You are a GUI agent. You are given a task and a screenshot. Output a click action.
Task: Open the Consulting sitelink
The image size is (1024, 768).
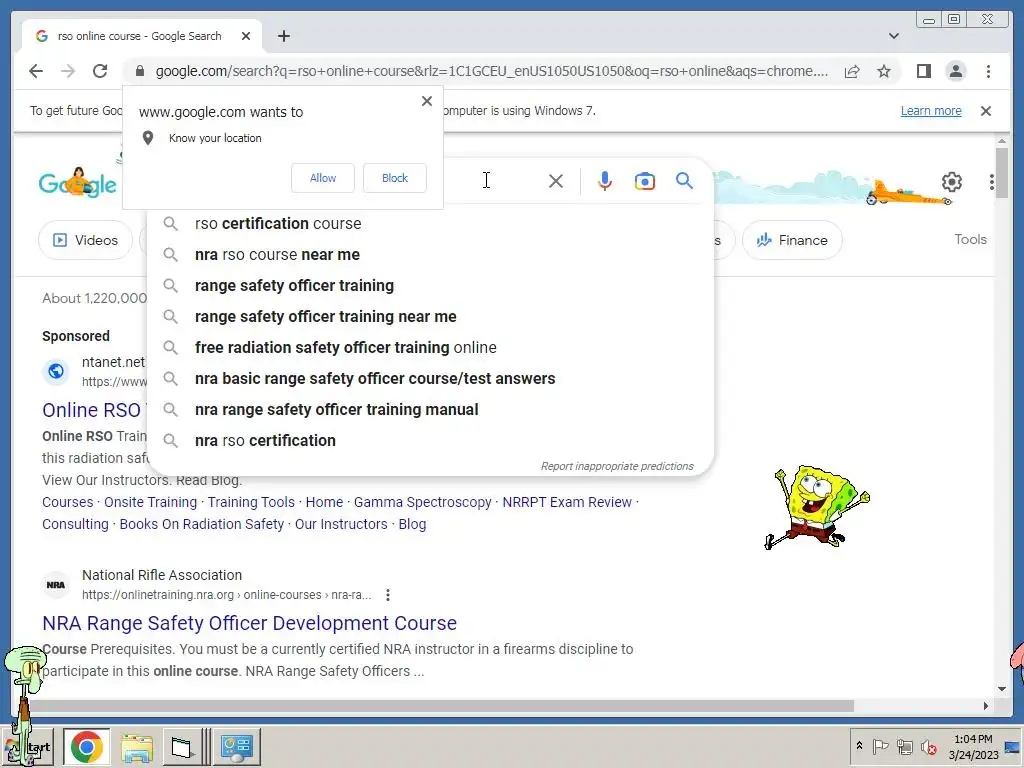[x=75, y=524]
